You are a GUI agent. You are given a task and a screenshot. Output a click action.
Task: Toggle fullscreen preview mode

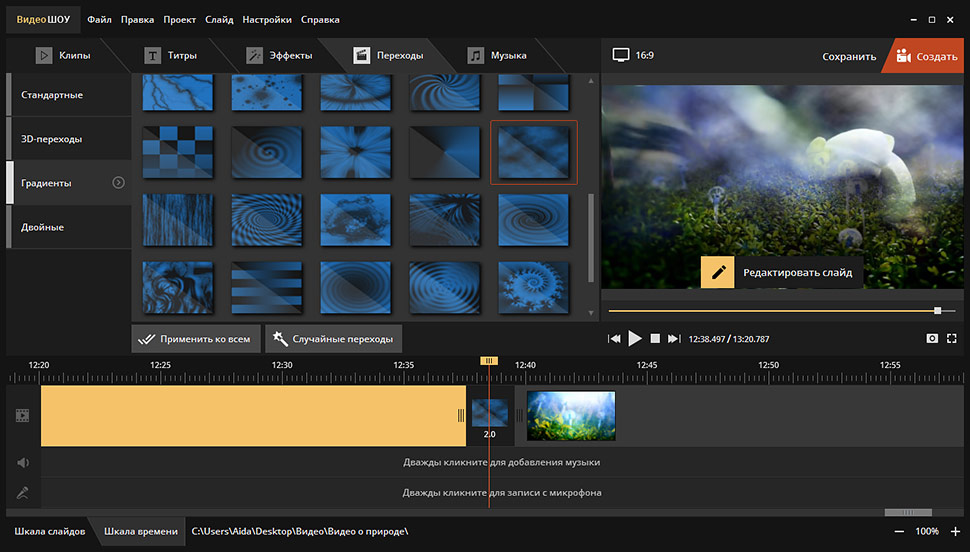[x=952, y=339]
